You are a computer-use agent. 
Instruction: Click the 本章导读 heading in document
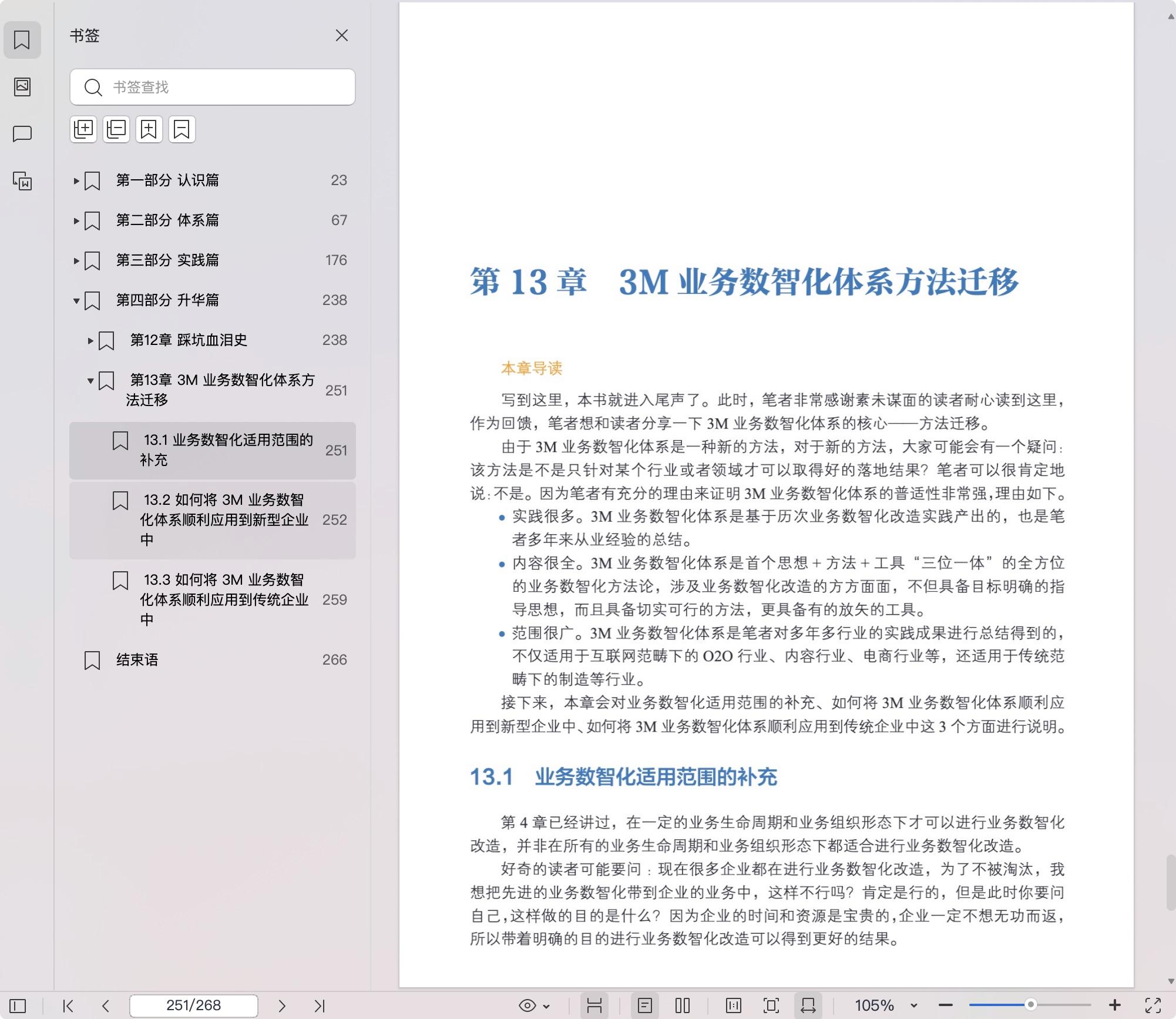click(532, 368)
